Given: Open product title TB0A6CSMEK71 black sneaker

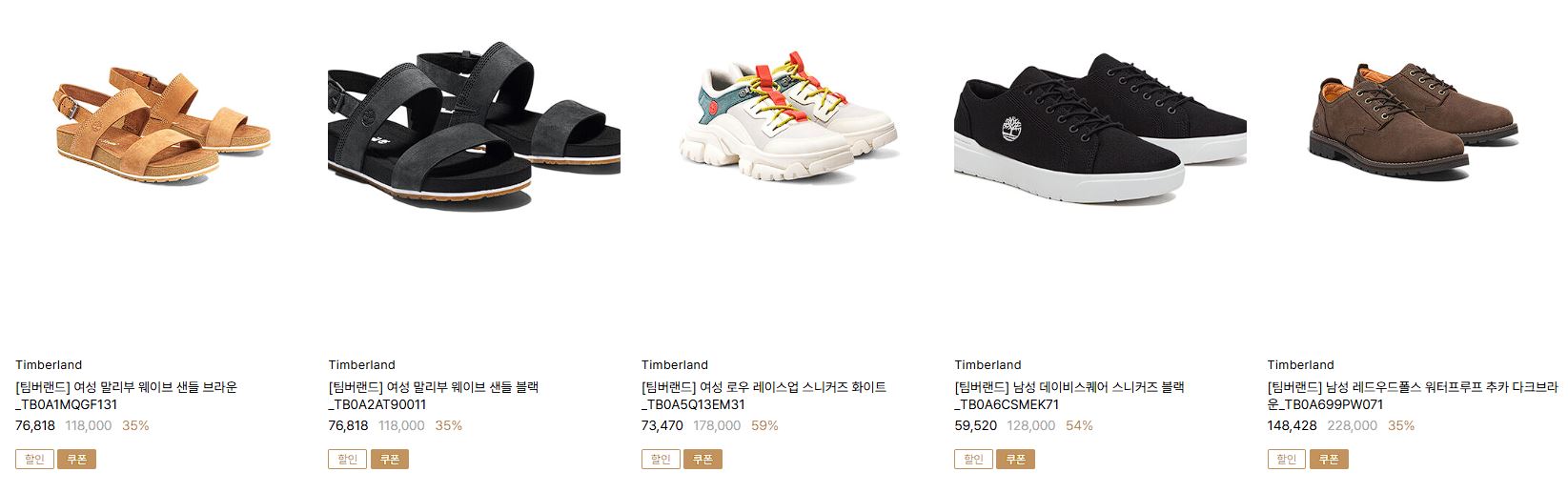Looking at the screenshot, I should [x=1069, y=396].
